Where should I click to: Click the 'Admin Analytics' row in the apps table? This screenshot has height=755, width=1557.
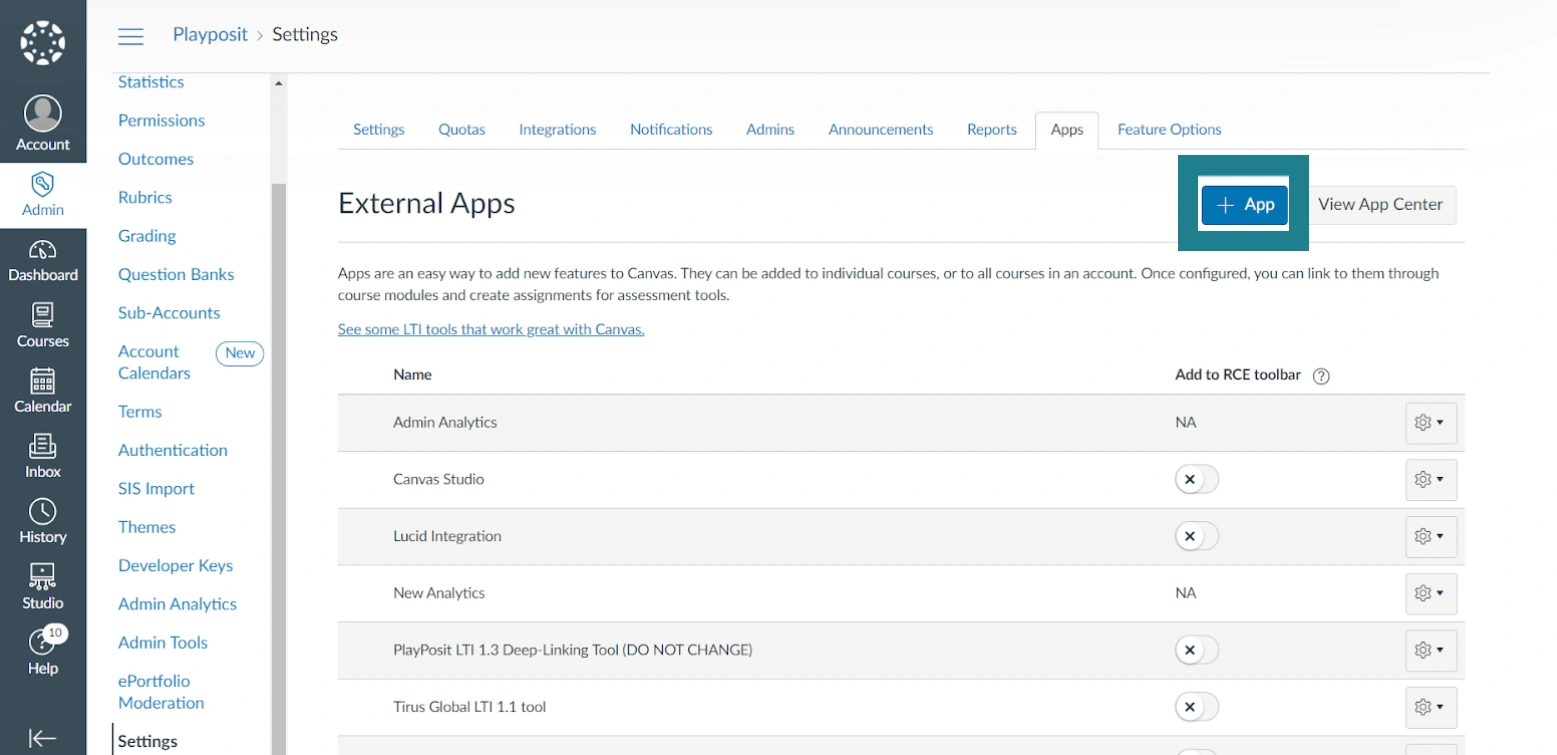[x=901, y=423]
